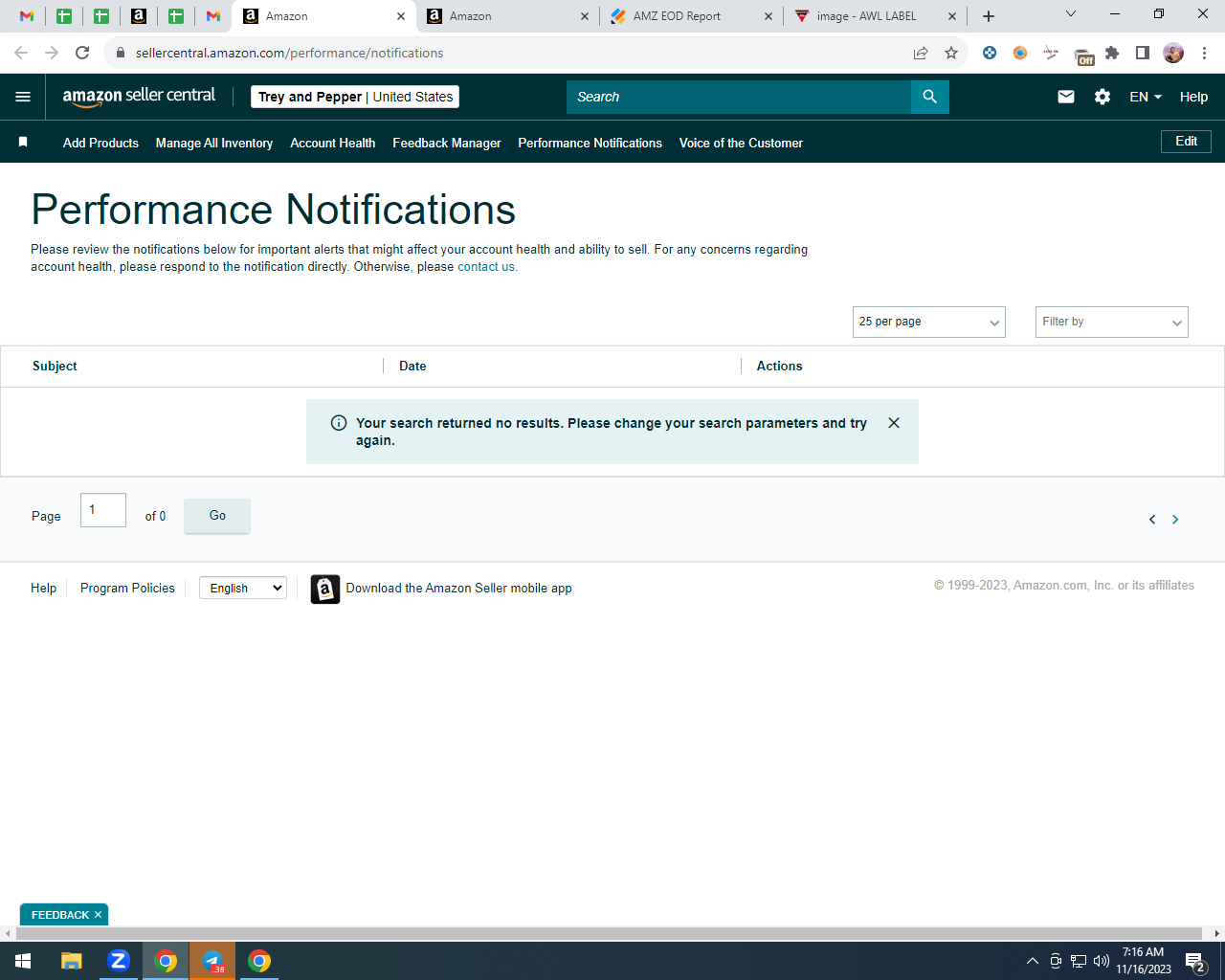This screenshot has height=980, width=1225.
Task: Open the Trey and Pepper account switcher
Action: tap(355, 97)
